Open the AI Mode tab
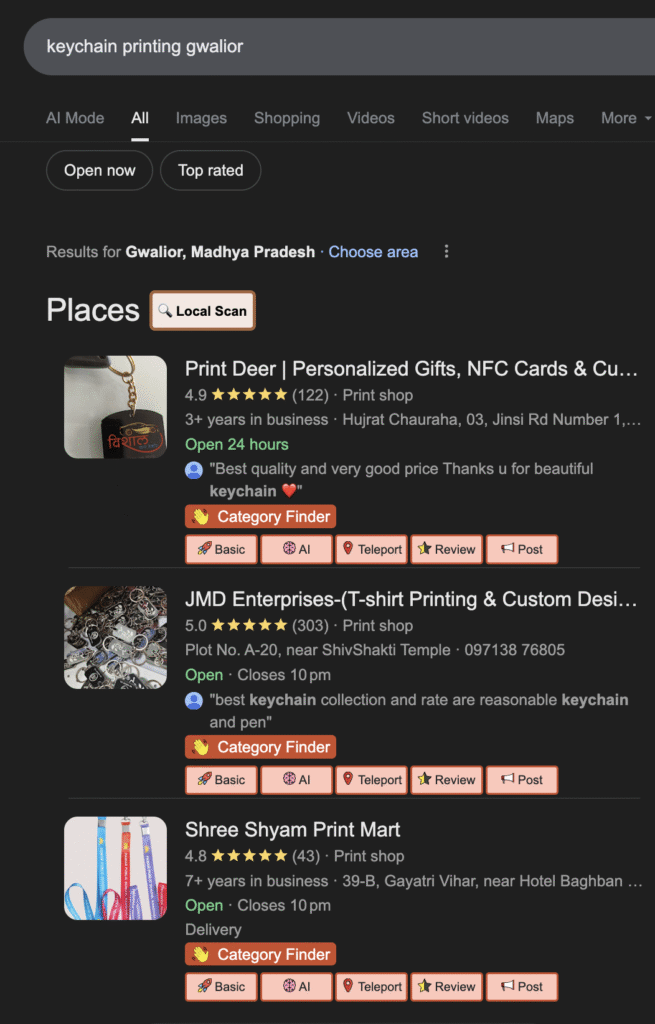655x1024 pixels. tap(75, 118)
